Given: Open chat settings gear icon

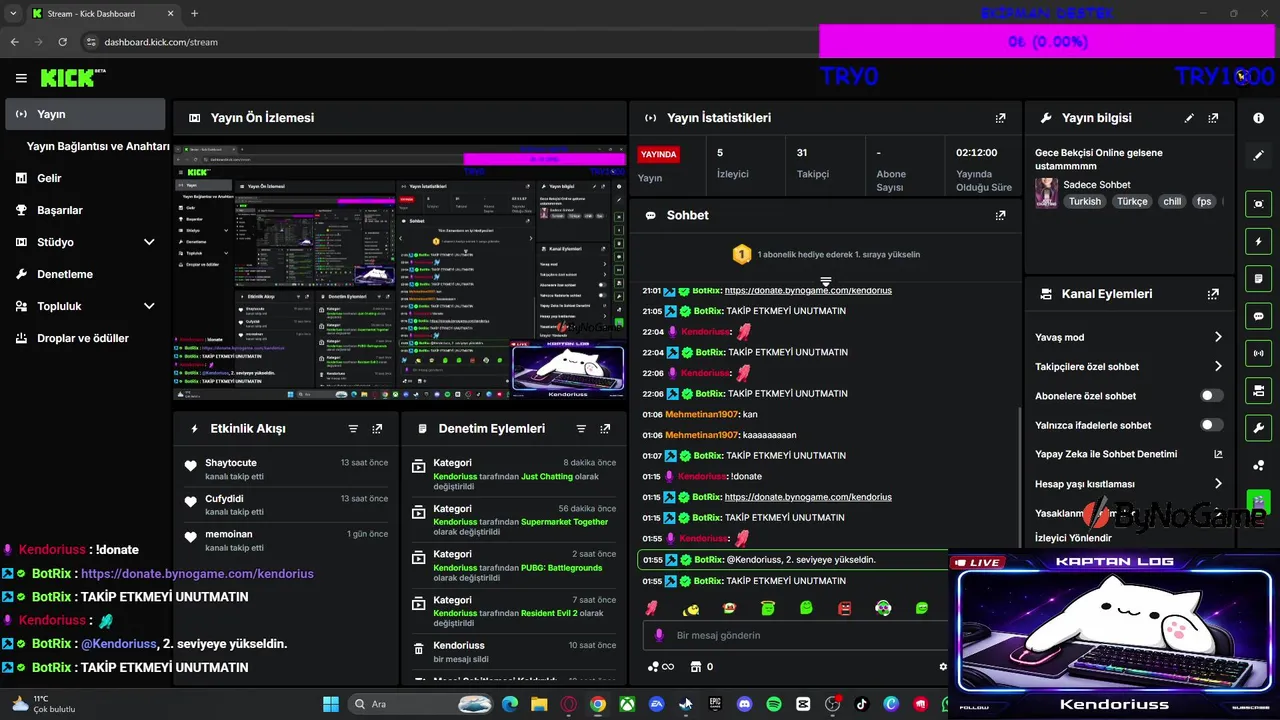Looking at the screenshot, I should coord(943,667).
